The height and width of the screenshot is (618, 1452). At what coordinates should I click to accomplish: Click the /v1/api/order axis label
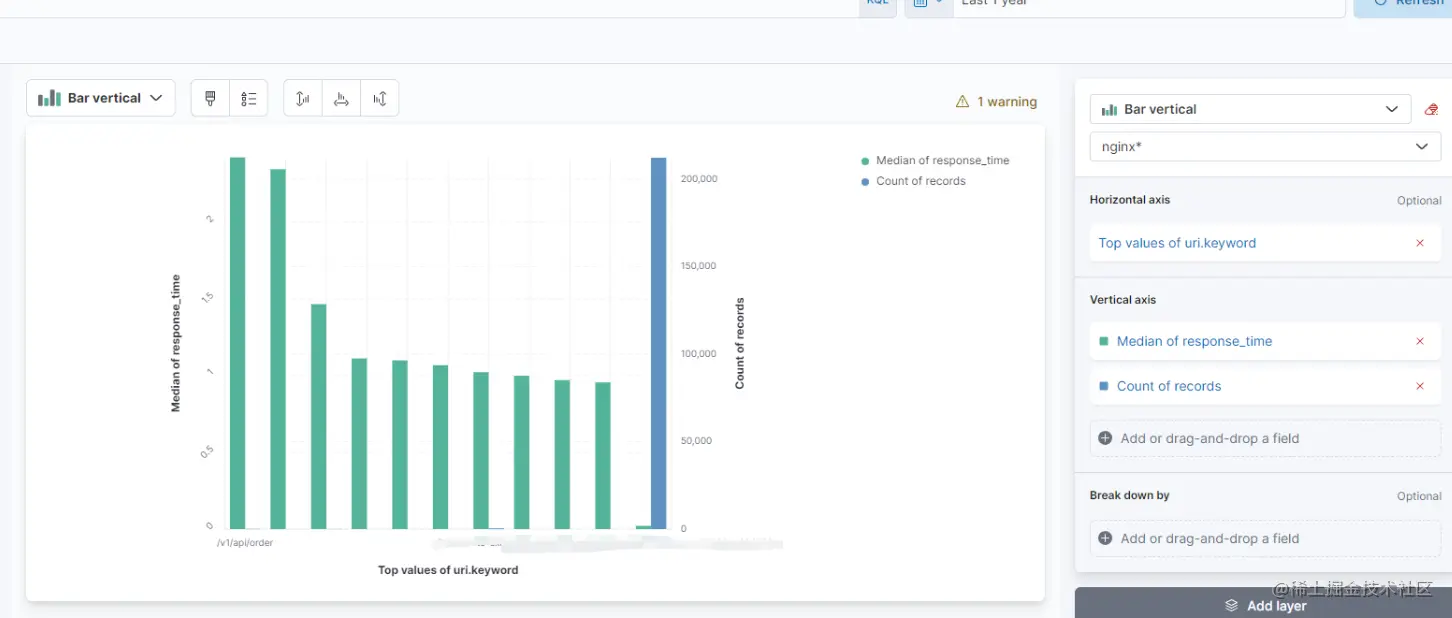[x=245, y=543]
